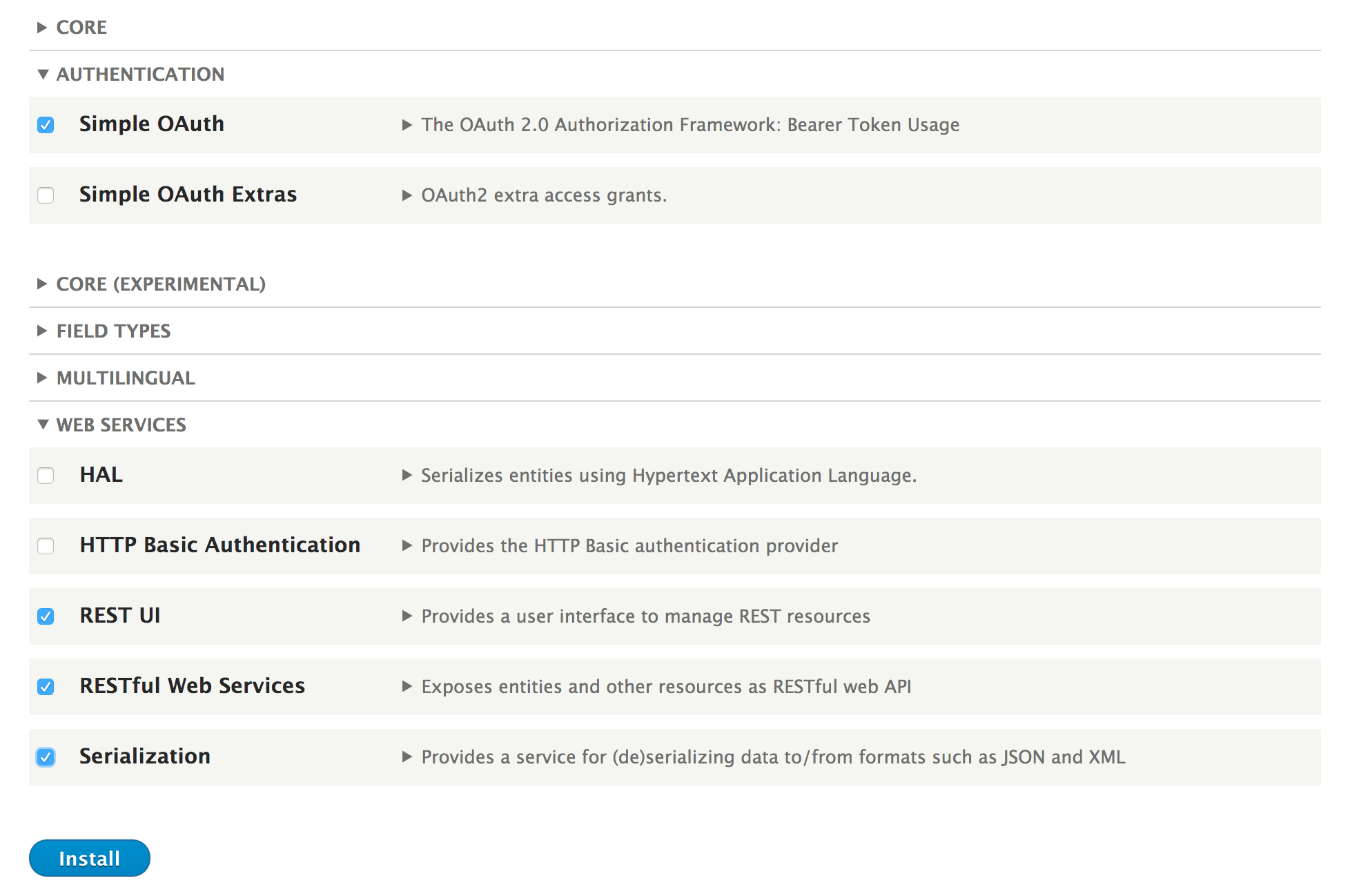Expand Simple OAuth description details arrow
Image resolution: width=1350 pixels, height=896 pixels.
point(407,126)
